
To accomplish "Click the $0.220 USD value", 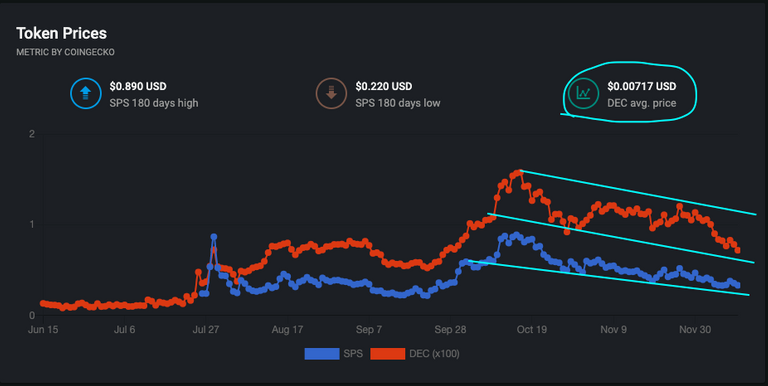I will [384, 86].
